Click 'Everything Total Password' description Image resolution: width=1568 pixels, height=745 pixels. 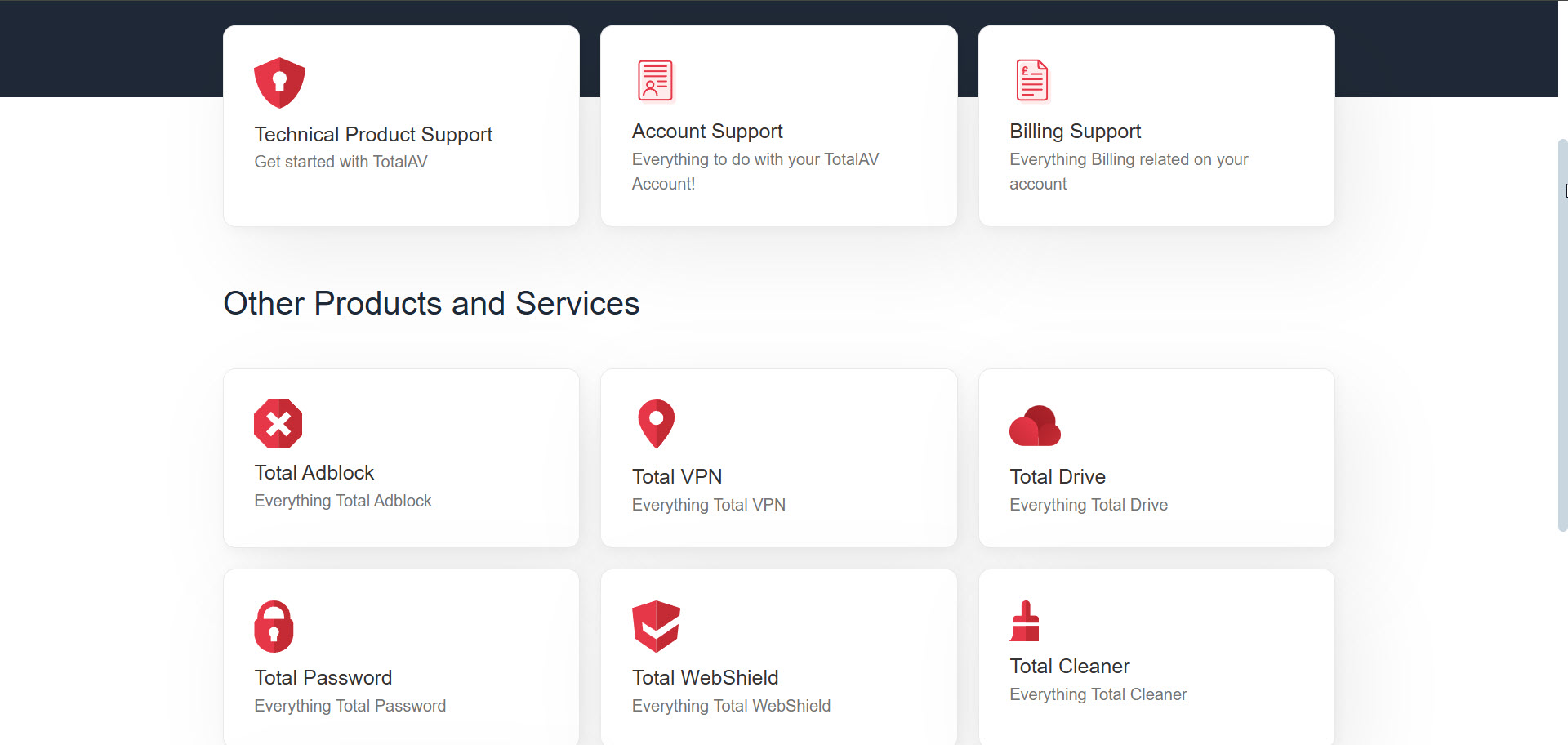[x=350, y=706]
